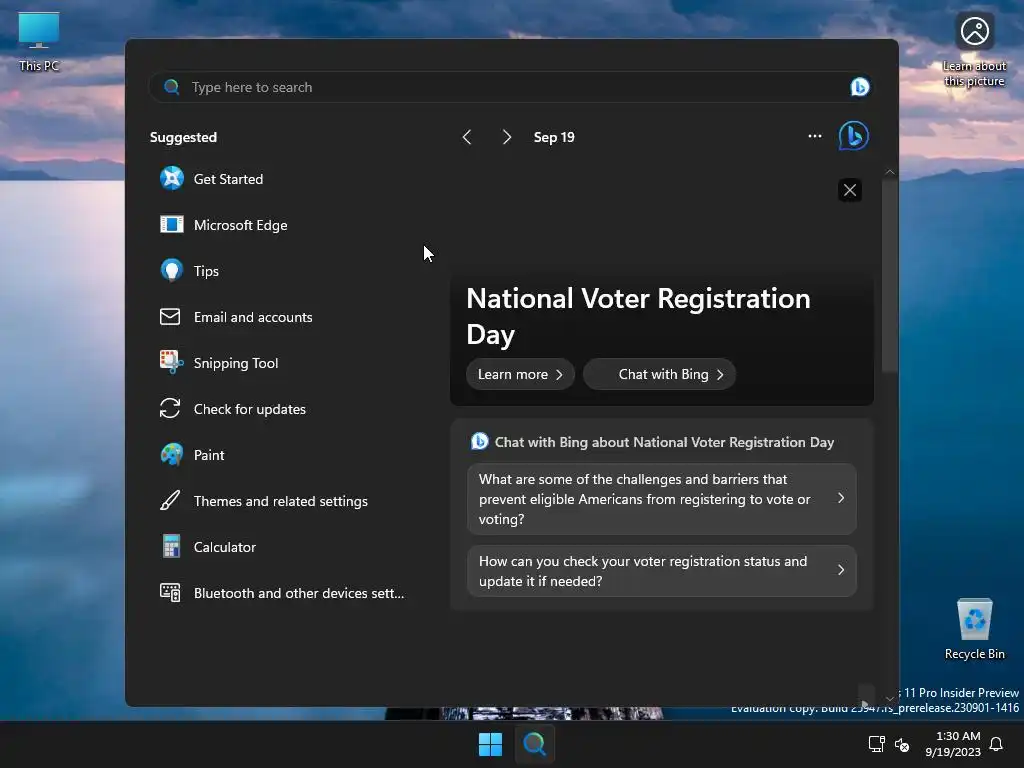Expand arrow on voter registration status question

pos(840,570)
